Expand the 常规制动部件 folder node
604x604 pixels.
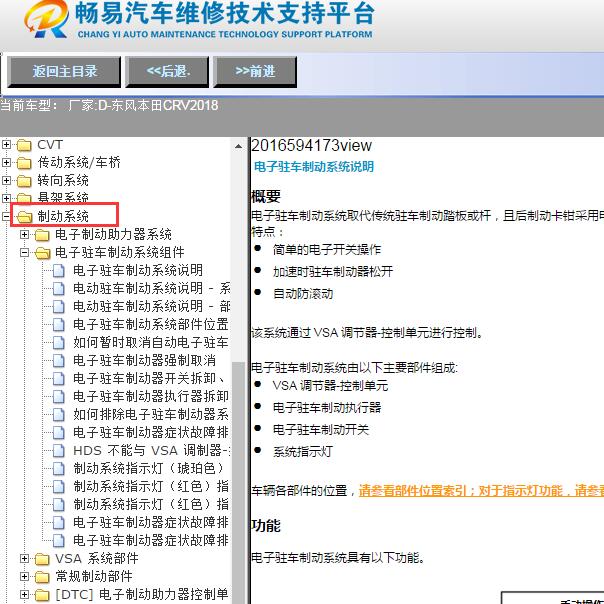[x=24, y=576]
